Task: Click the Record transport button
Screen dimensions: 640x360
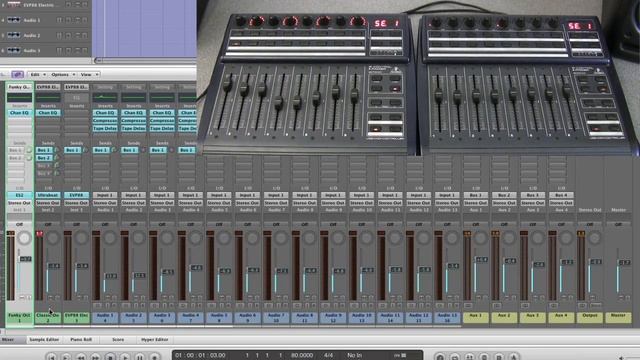Action: click(154, 357)
